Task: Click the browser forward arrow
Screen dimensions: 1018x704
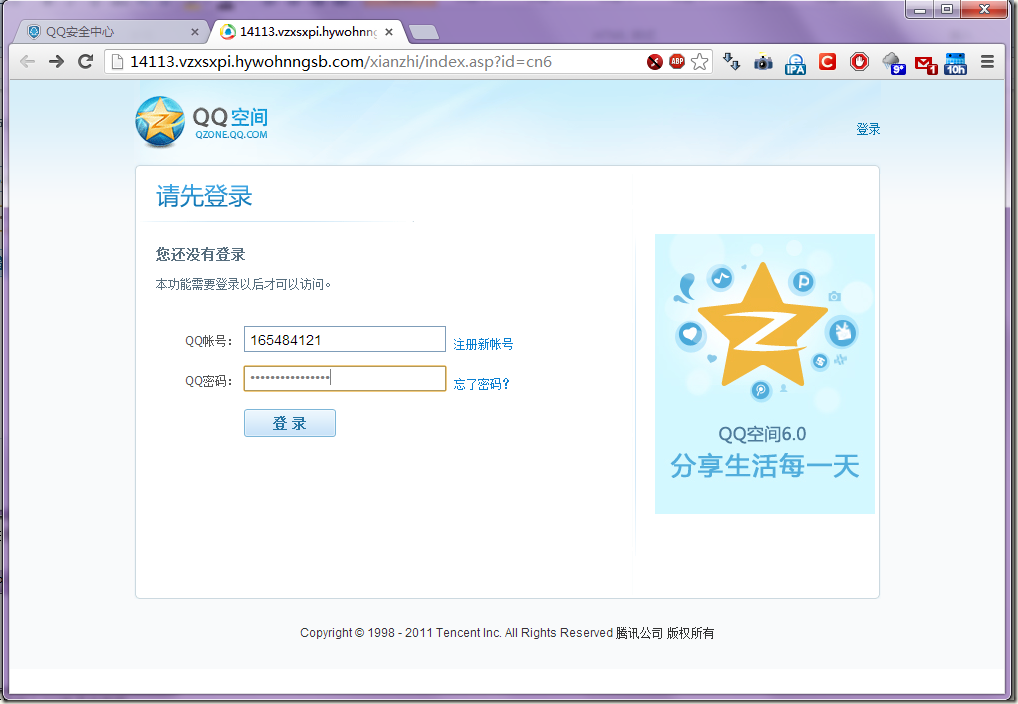Action: [56, 62]
